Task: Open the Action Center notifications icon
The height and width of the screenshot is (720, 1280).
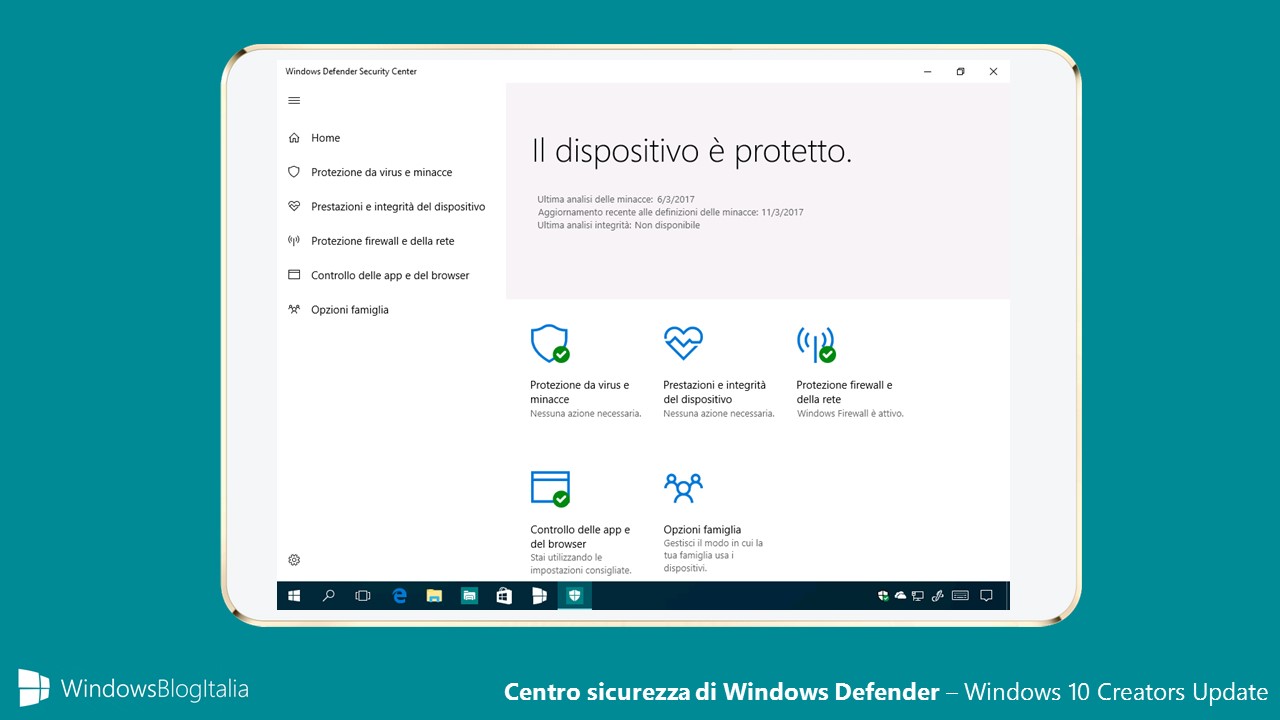Action: [x=986, y=596]
